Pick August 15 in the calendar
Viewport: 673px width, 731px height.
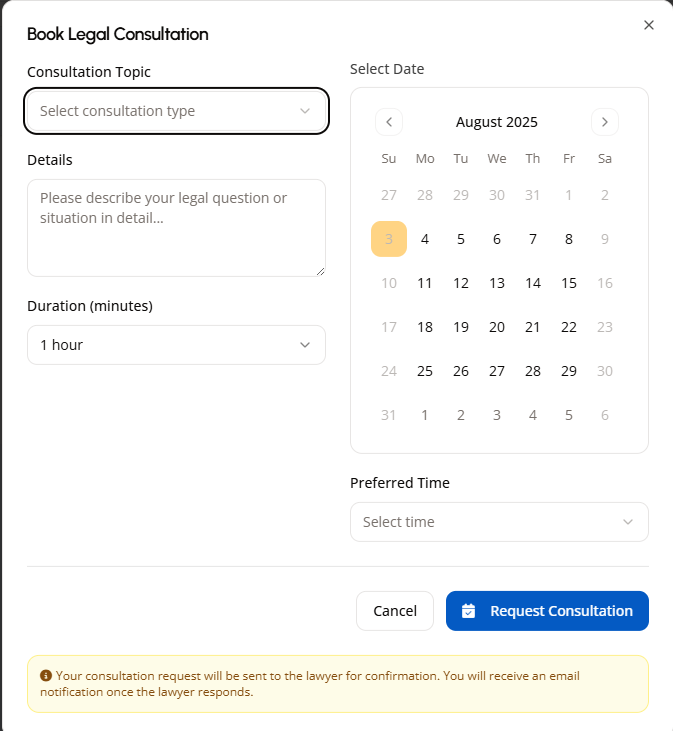(x=569, y=283)
